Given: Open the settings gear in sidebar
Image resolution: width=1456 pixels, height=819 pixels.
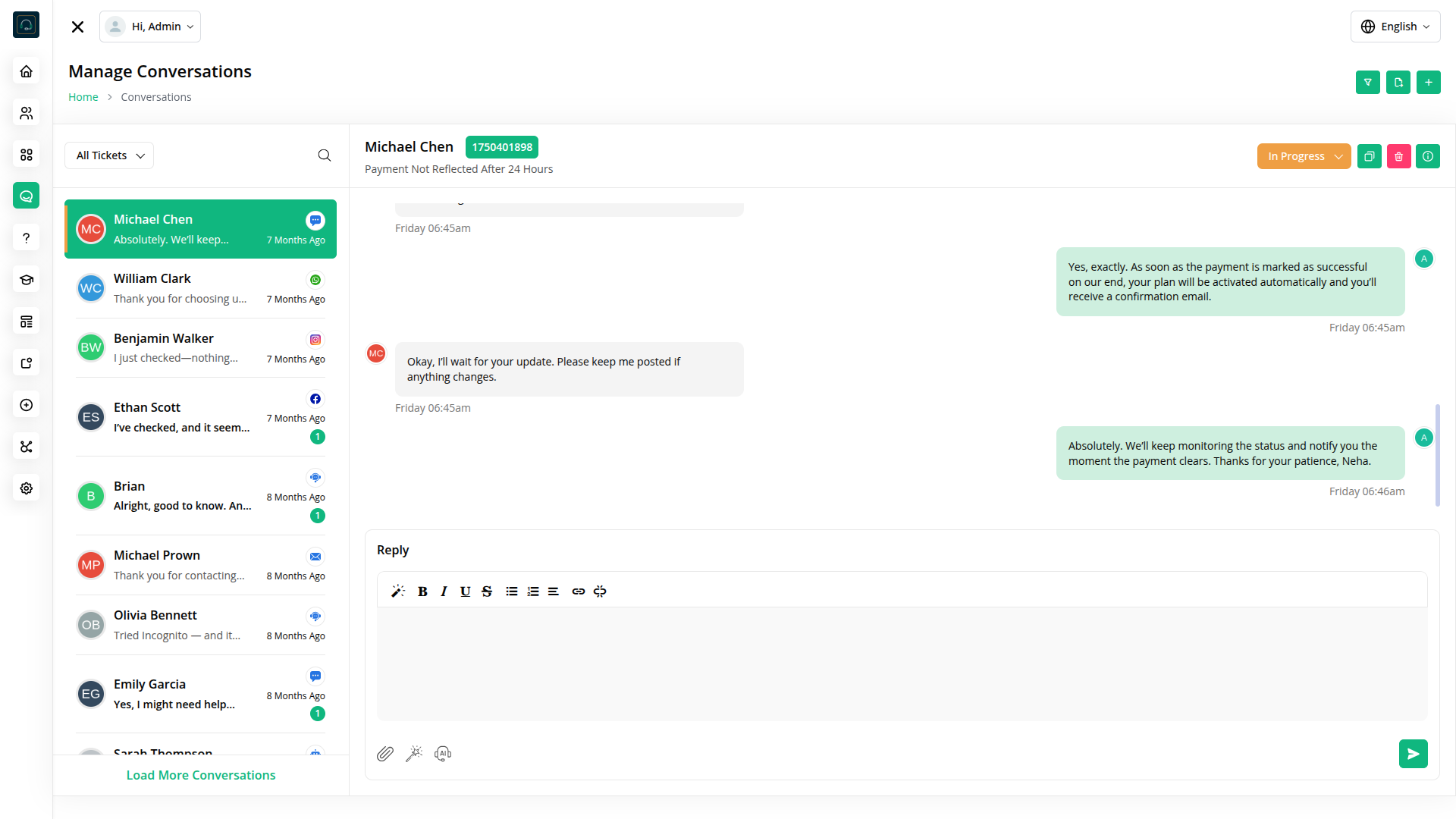Looking at the screenshot, I should tap(27, 488).
